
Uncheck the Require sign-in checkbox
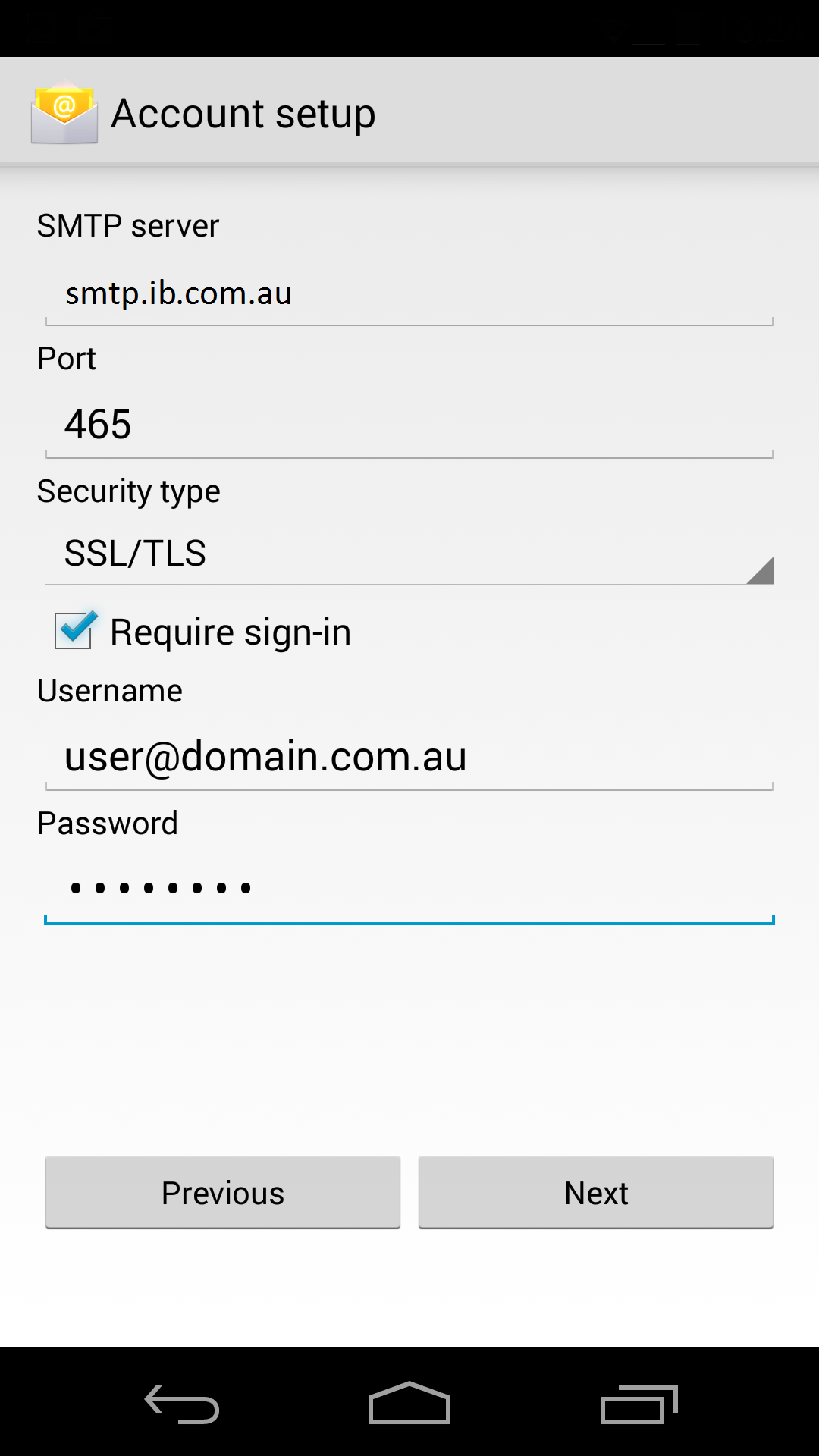pyautogui.click(x=74, y=630)
